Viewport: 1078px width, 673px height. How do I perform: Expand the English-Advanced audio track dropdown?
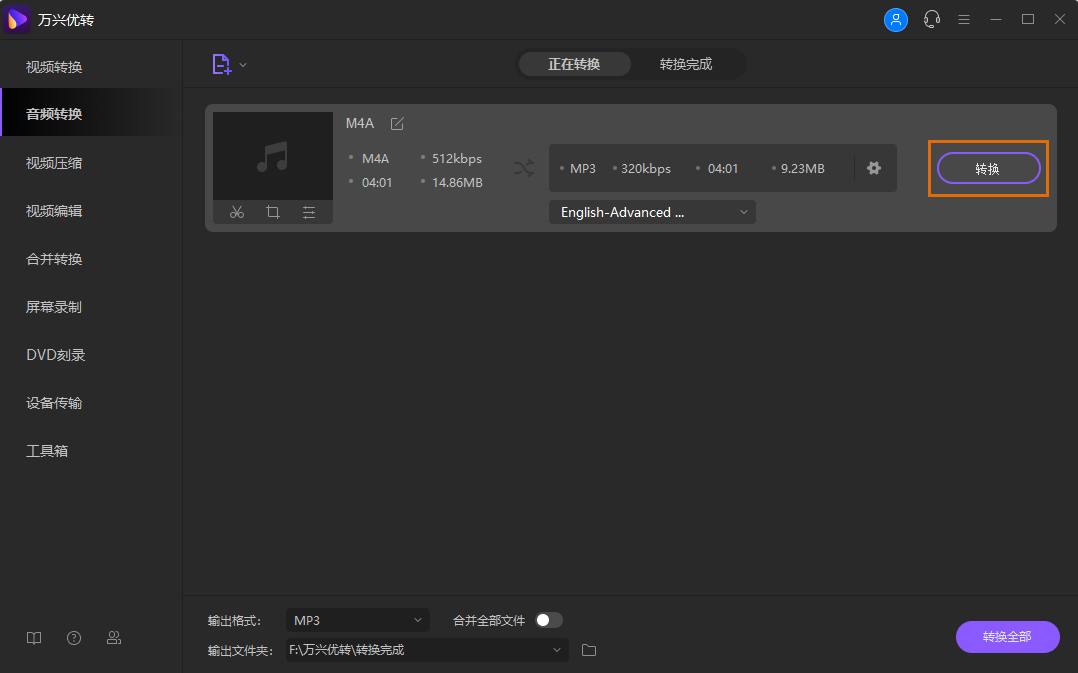652,212
